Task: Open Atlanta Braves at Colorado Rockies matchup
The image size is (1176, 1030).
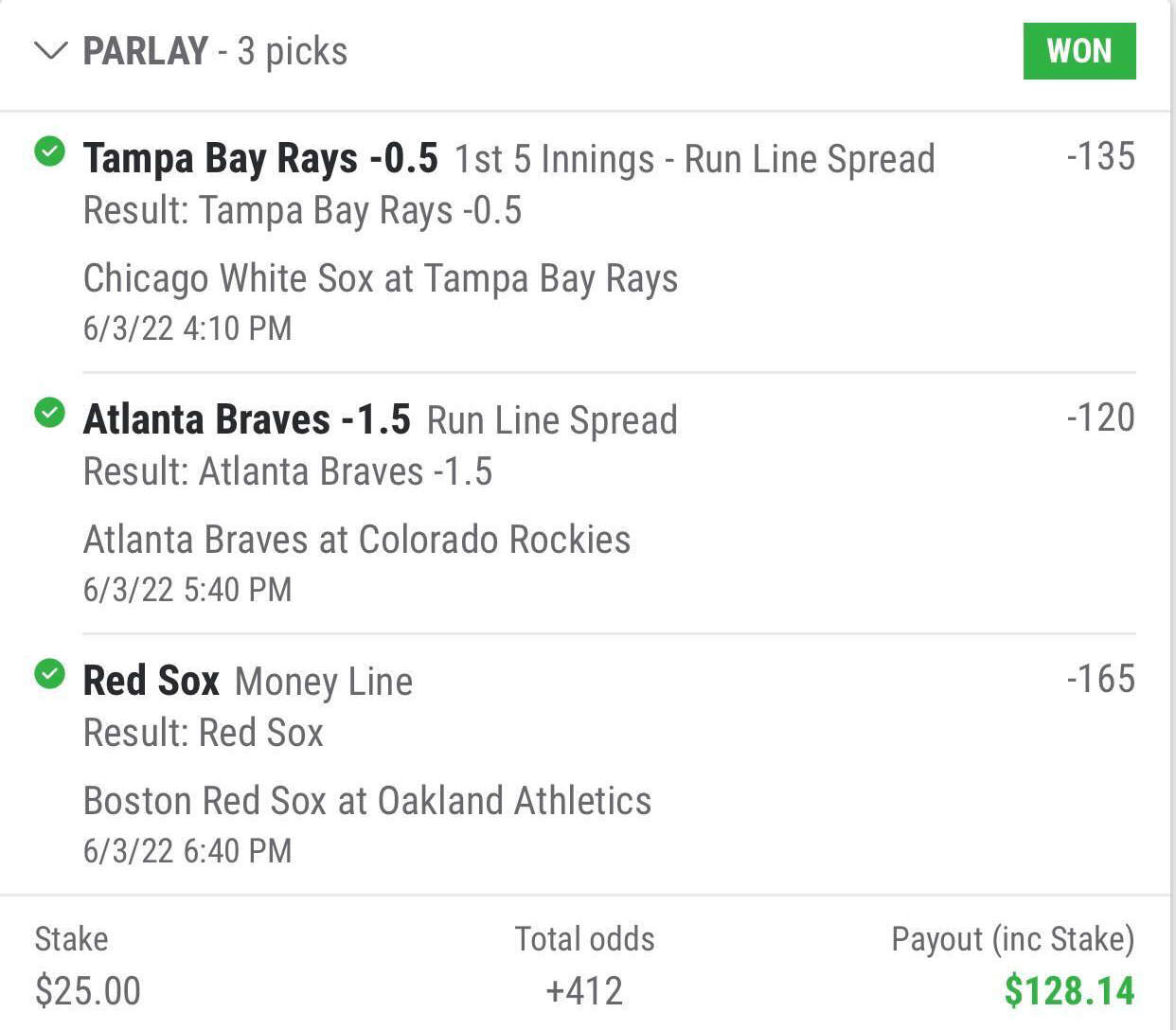Action: 357,540
